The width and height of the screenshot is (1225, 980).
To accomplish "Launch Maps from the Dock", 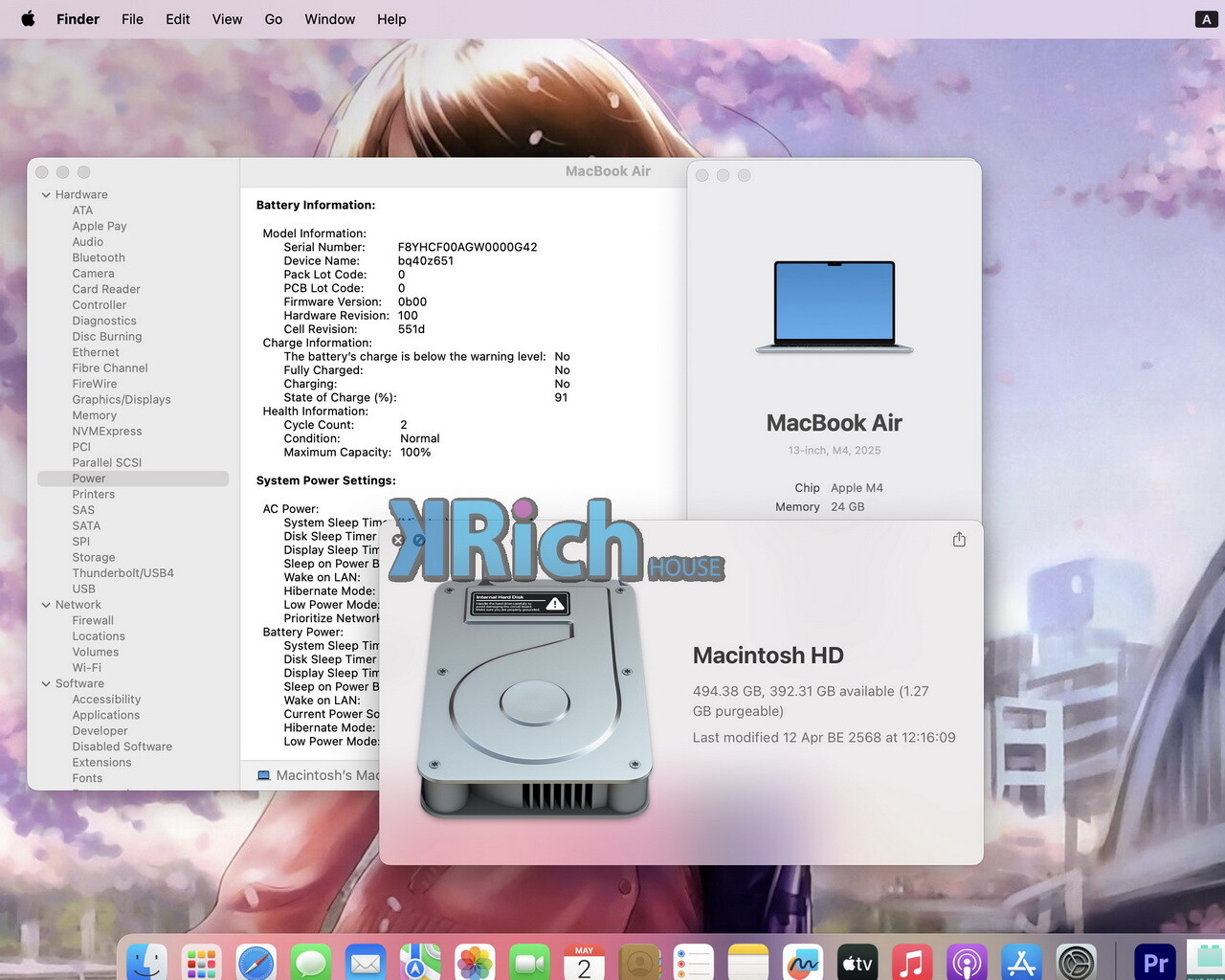I will pos(420,962).
